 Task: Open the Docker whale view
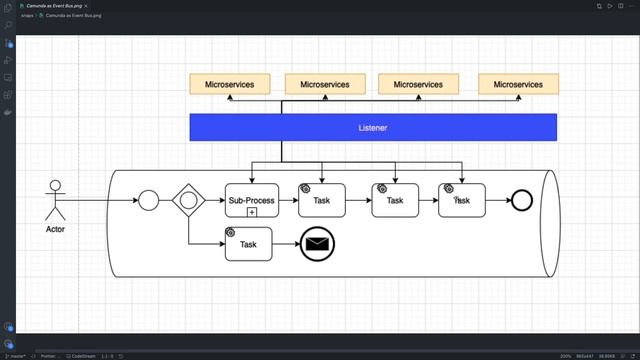tap(8, 112)
